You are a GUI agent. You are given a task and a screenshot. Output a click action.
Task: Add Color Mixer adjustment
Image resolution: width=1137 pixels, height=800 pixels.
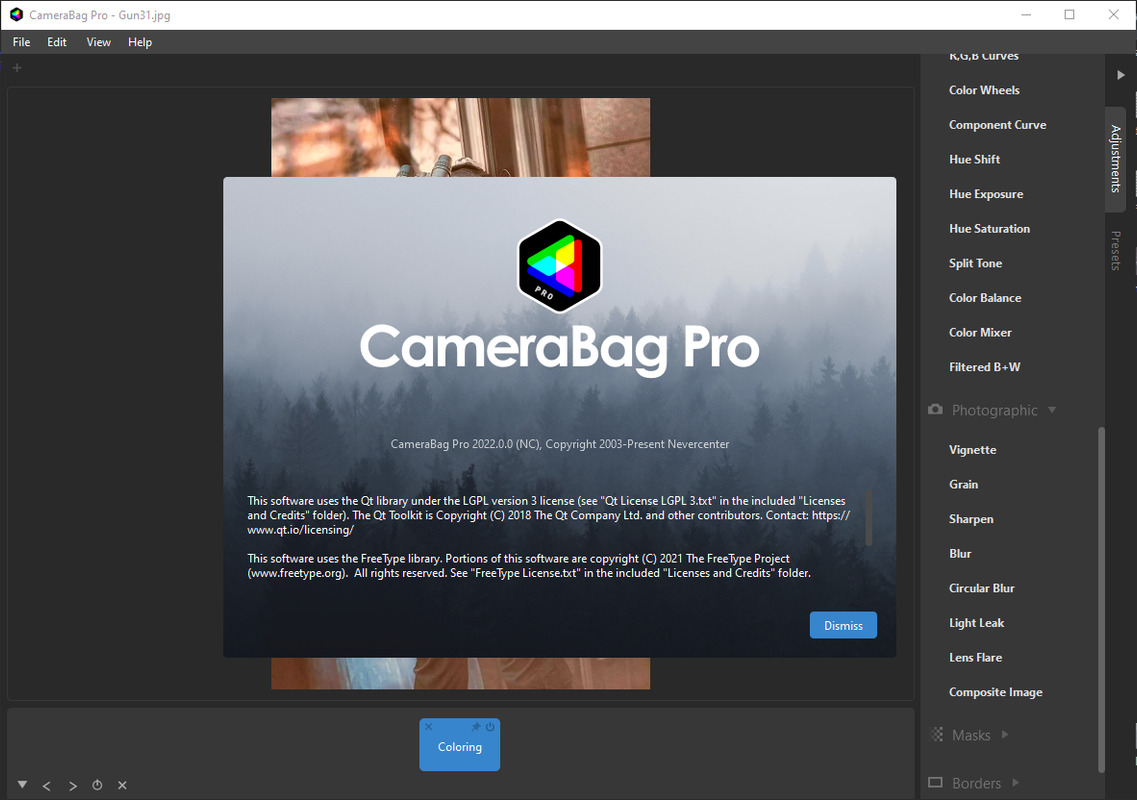(980, 332)
